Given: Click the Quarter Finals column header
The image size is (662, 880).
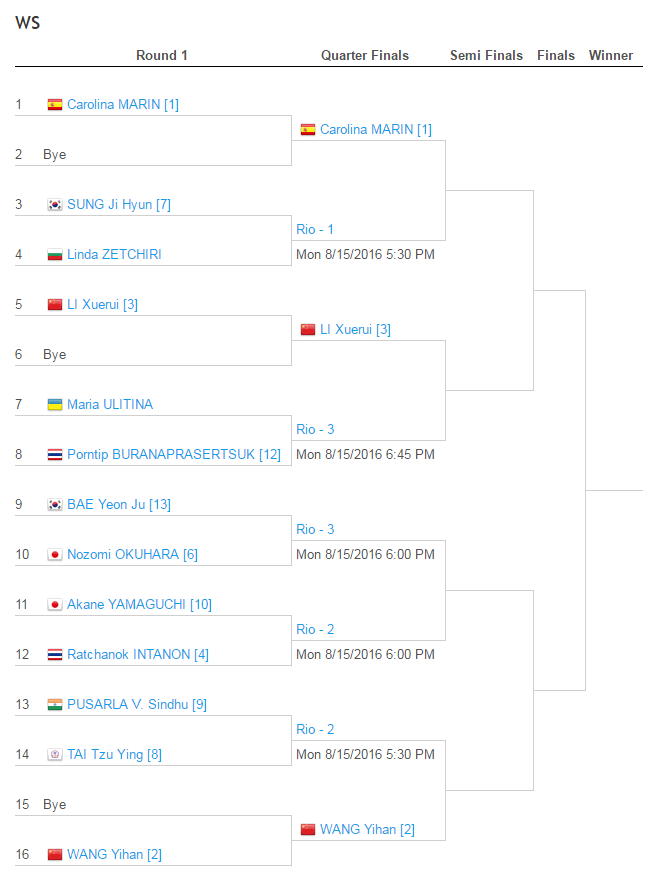Looking at the screenshot, I should click(x=365, y=56).
